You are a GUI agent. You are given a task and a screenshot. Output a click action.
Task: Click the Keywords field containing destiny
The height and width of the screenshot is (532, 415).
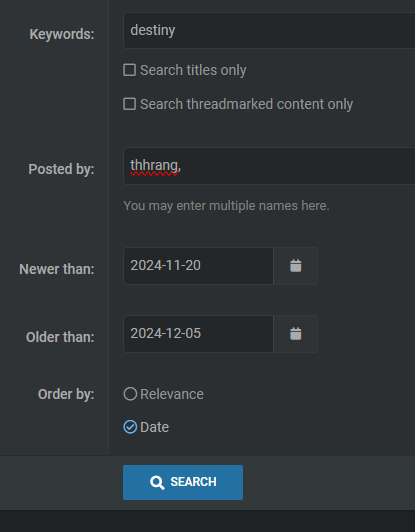pyautogui.click(x=269, y=31)
